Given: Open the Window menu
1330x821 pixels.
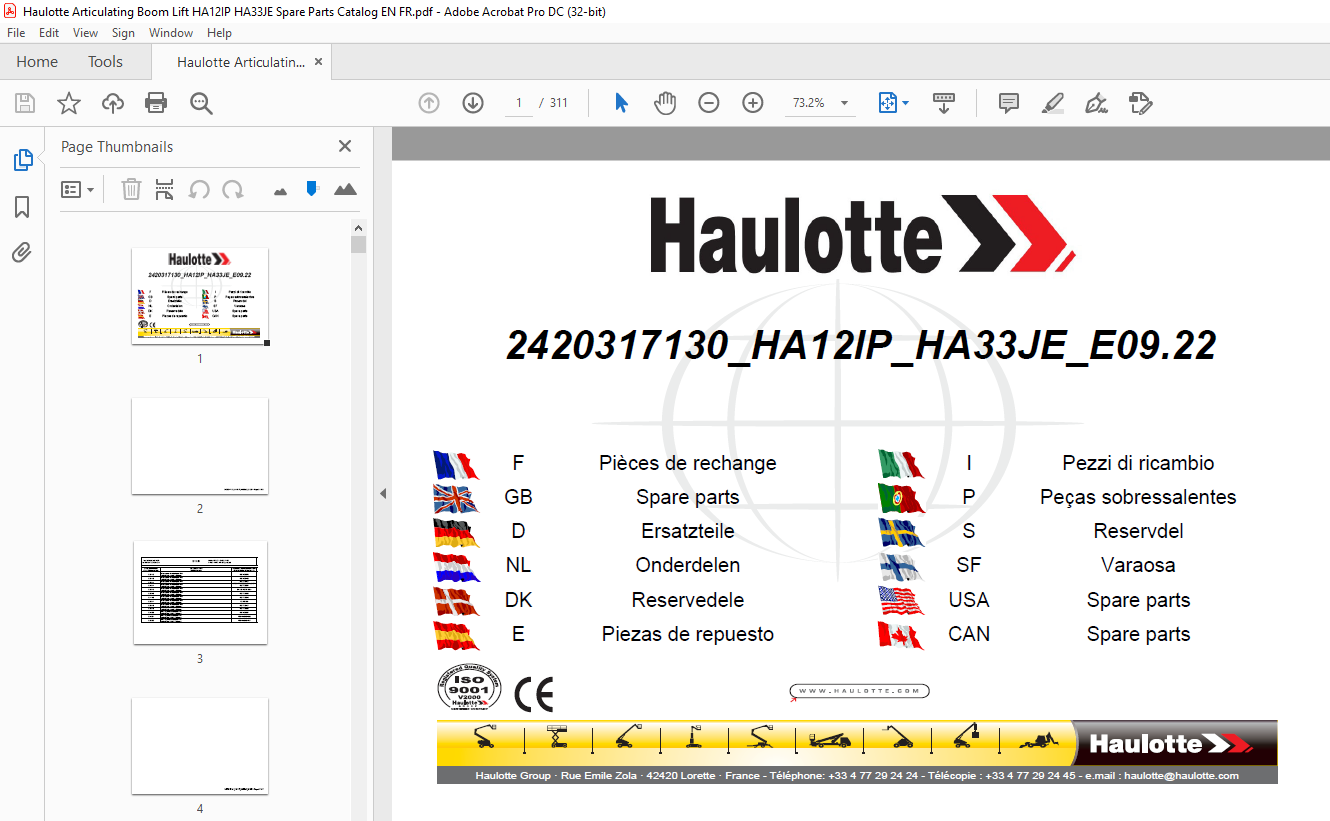Looking at the screenshot, I should (171, 33).
